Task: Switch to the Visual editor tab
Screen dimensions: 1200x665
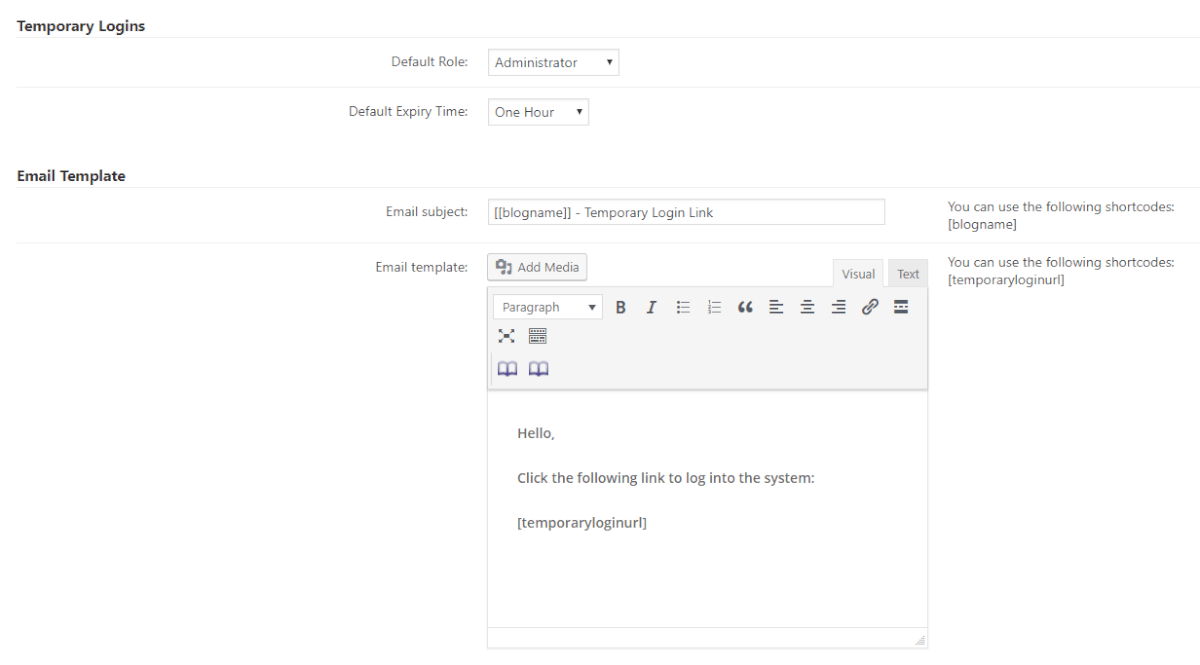Action: pos(858,274)
